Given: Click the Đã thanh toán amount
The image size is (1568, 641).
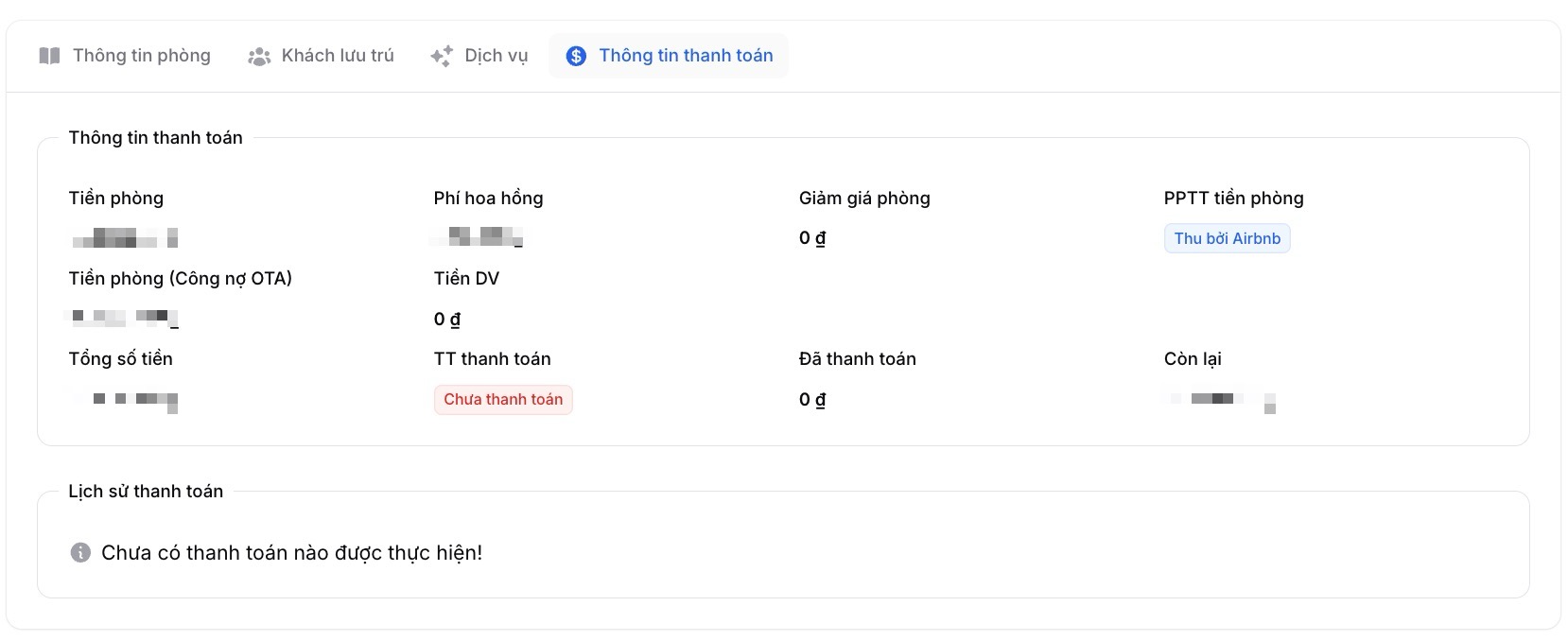Looking at the screenshot, I should coord(812,399).
